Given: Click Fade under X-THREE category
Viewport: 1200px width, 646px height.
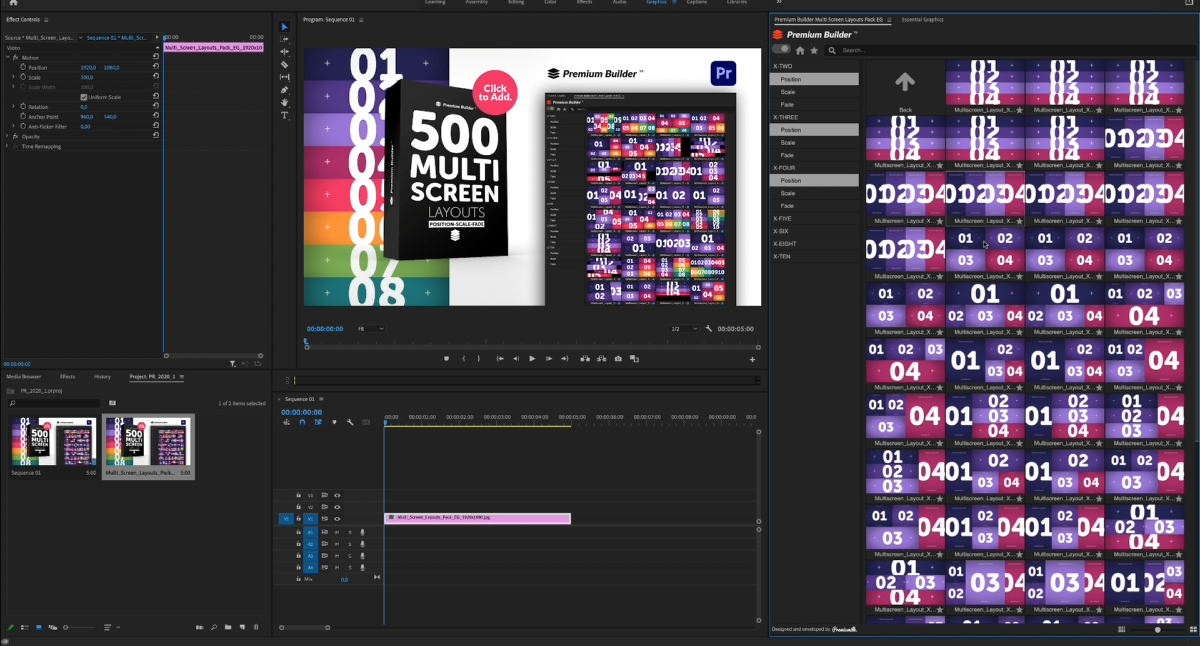Looking at the screenshot, I should click(x=788, y=155).
